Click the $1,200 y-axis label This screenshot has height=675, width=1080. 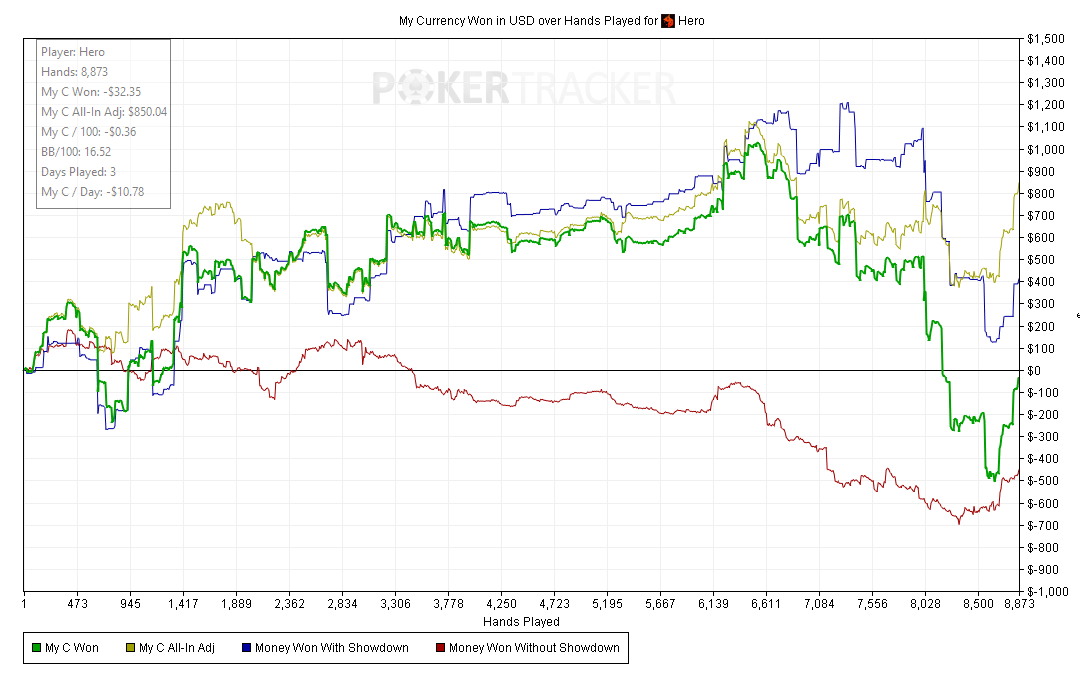click(x=1046, y=105)
